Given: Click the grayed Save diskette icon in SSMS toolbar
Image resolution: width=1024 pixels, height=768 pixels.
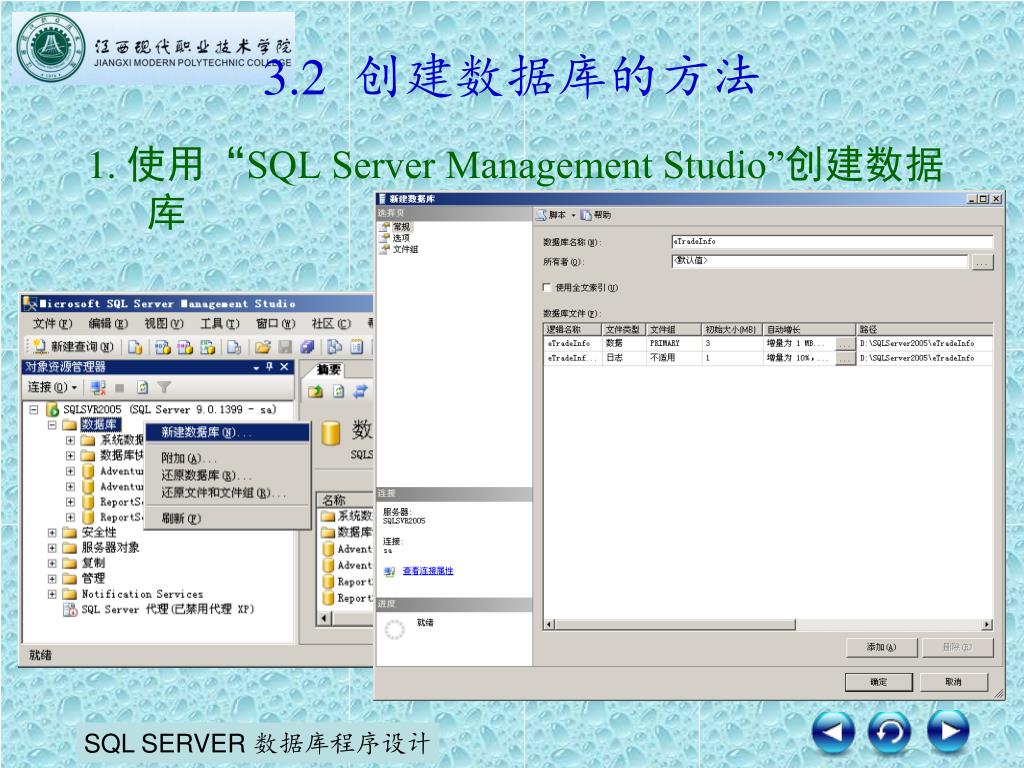Looking at the screenshot, I should coord(285,347).
